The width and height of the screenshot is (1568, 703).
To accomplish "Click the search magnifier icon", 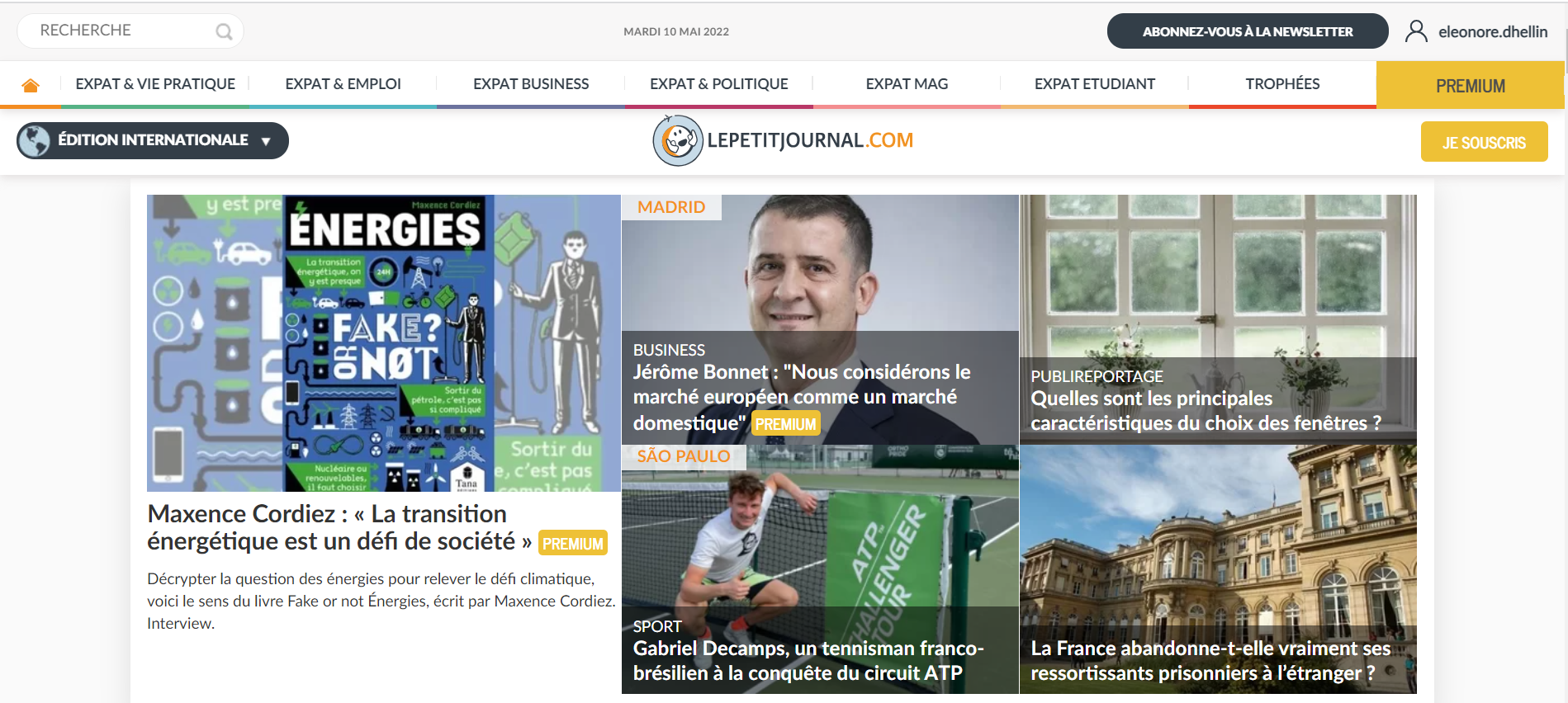I will [224, 31].
